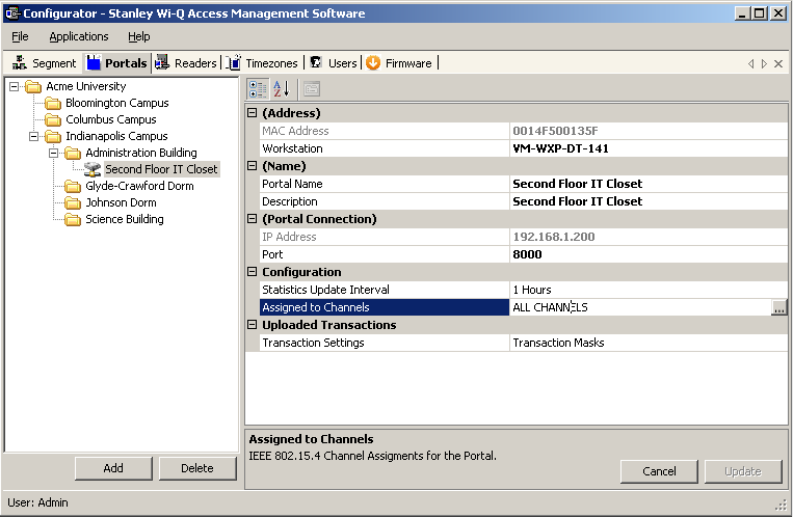Click the Indianapolis Campus folder icon
The width and height of the screenshot is (793, 517).
pos(53,137)
